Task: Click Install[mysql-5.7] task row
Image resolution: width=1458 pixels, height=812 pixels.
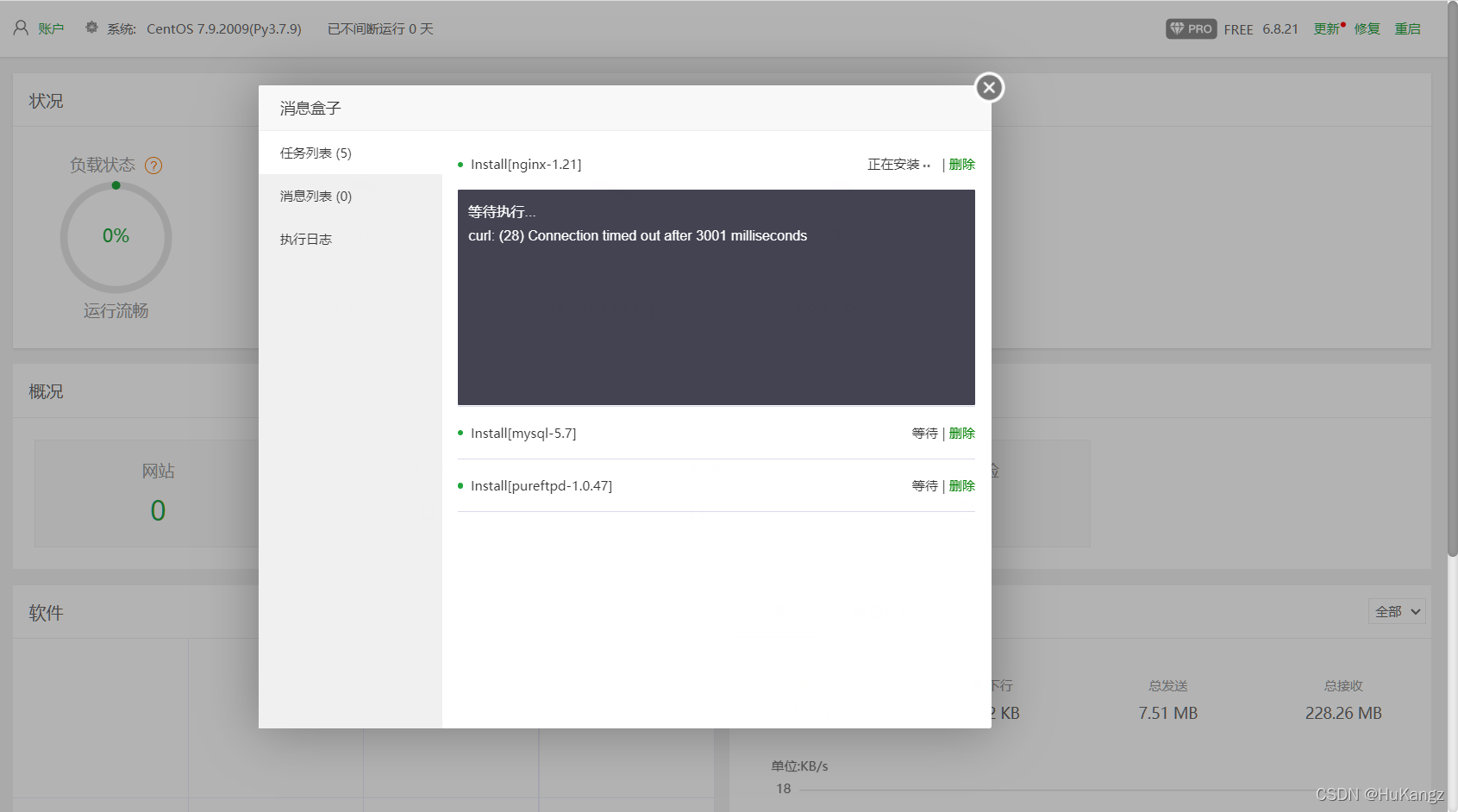Action: pyautogui.click(x=716, y=433)
